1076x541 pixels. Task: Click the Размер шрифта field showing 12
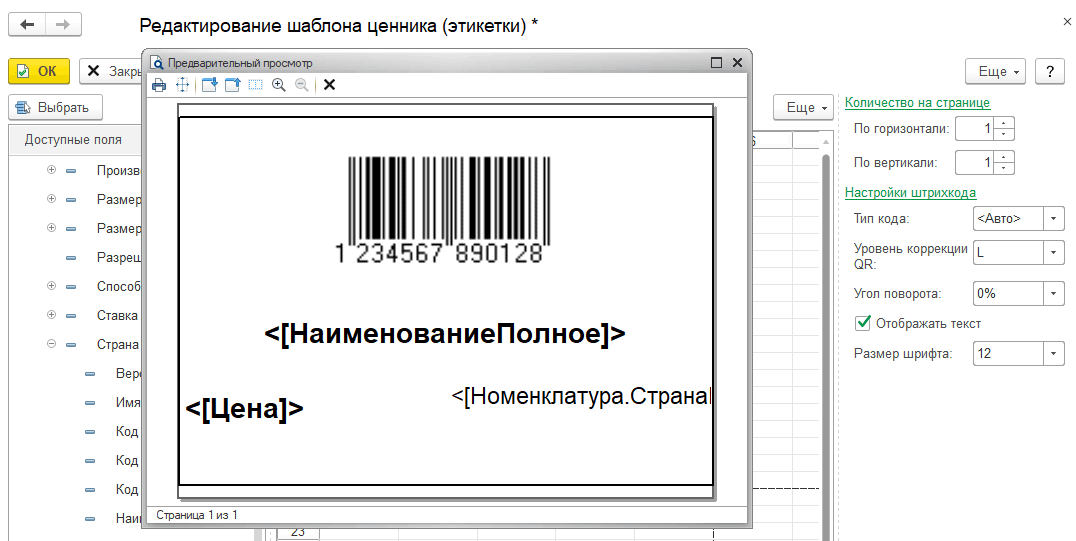1008,354
